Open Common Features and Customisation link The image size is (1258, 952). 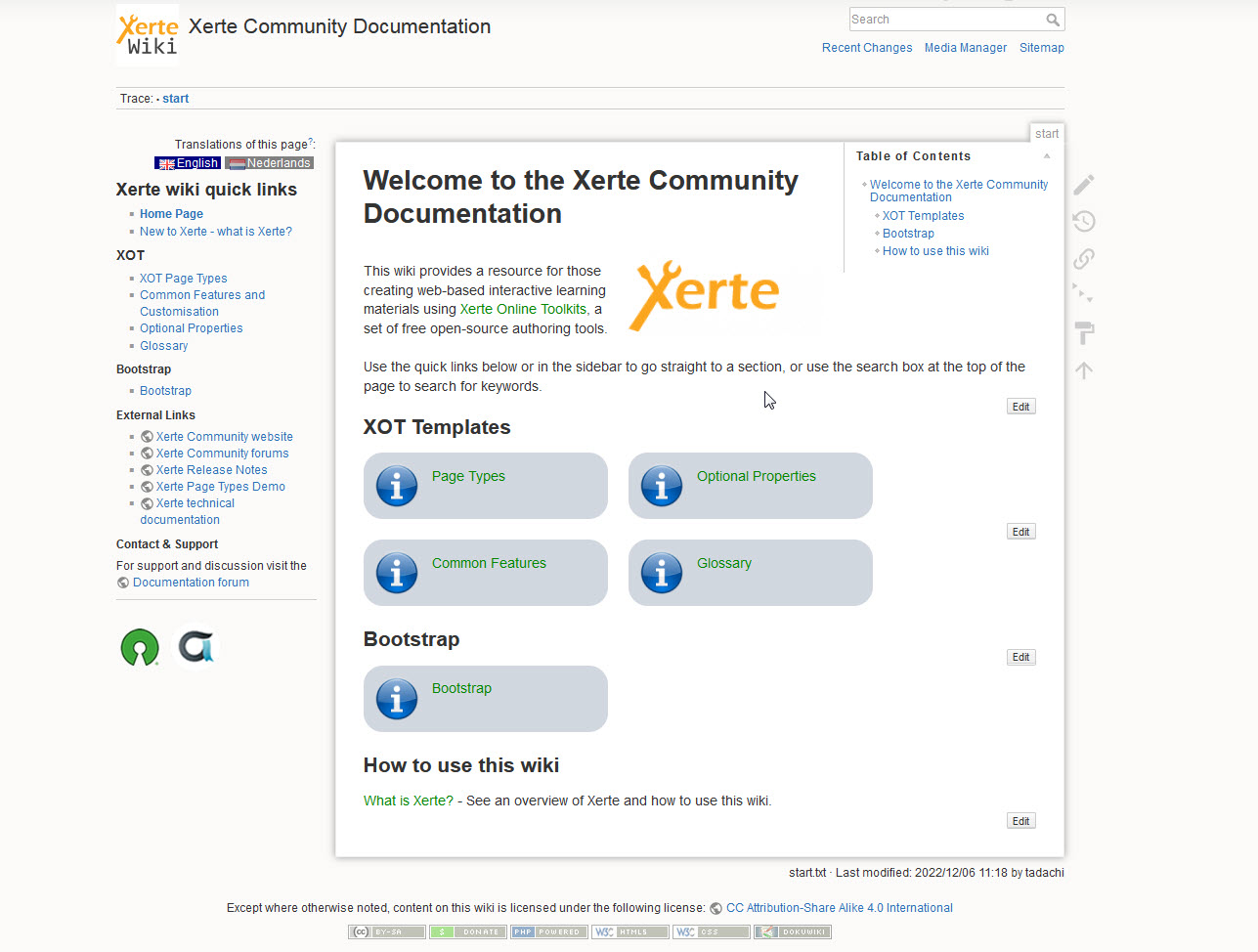[202, 303]
